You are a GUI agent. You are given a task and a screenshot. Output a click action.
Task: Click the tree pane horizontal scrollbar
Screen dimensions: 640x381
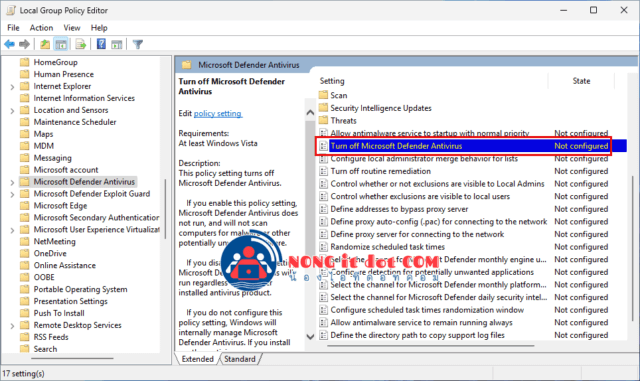click(x=72, y=359)
